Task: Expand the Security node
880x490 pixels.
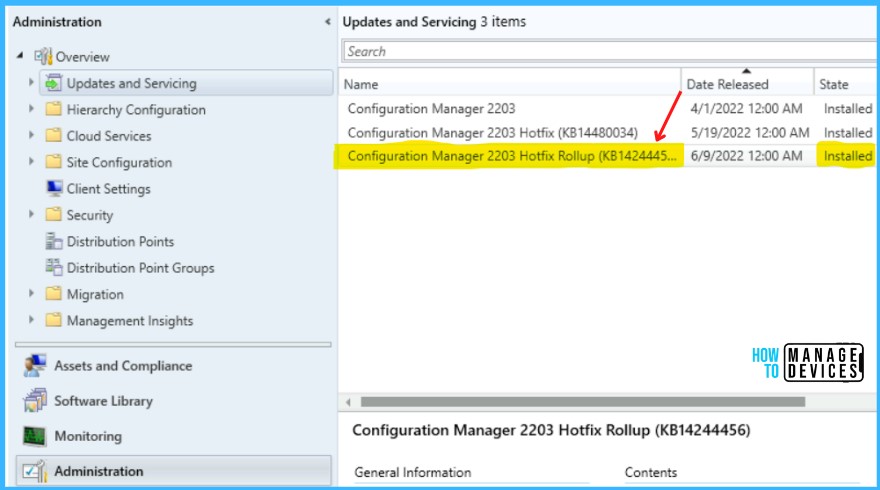Action: [x=31, y=214]
